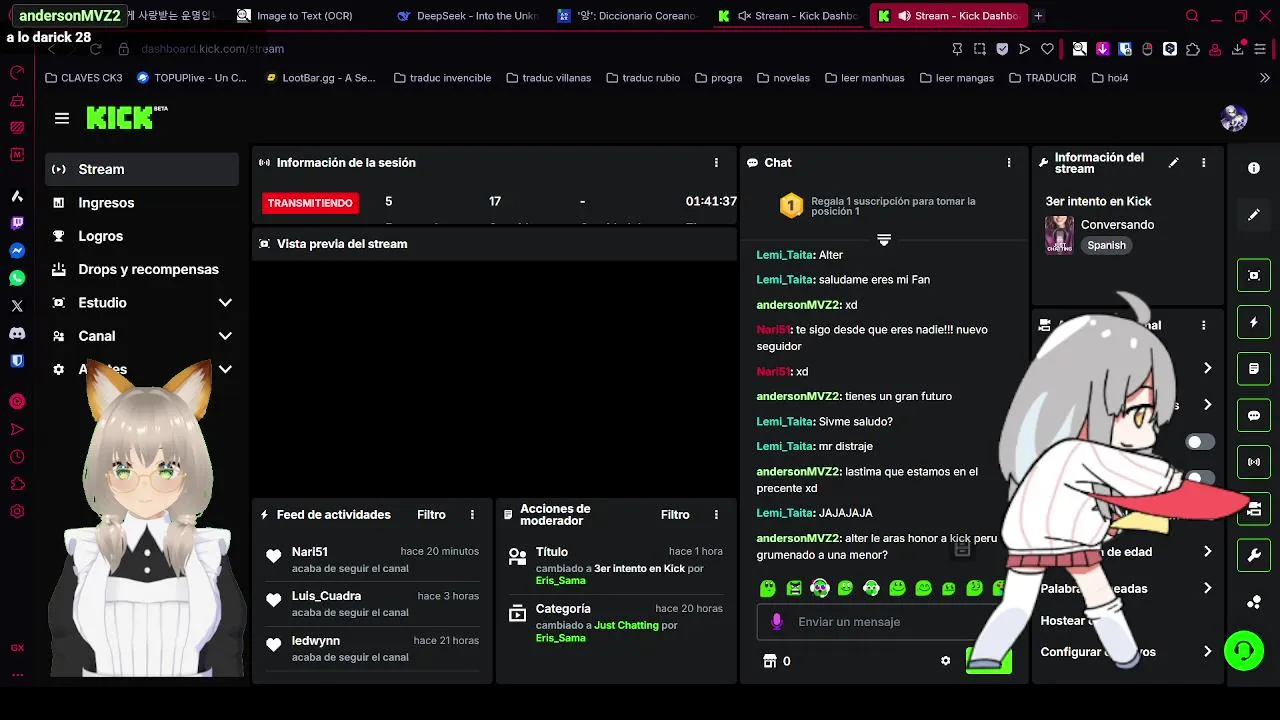
Task: Open Información del stream three-dot menu
Action: tap(1204, 163)
